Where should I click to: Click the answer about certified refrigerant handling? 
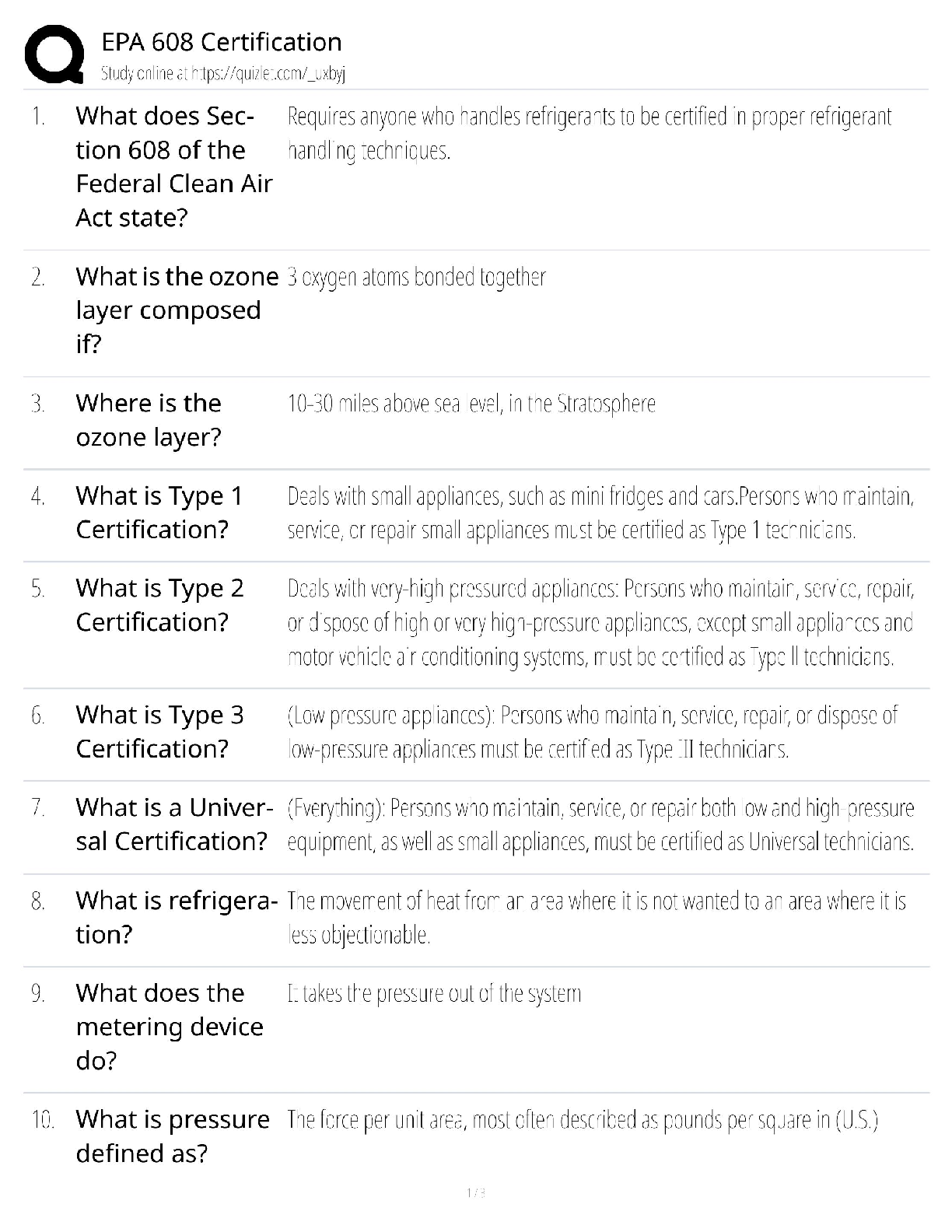click(589, 133)
